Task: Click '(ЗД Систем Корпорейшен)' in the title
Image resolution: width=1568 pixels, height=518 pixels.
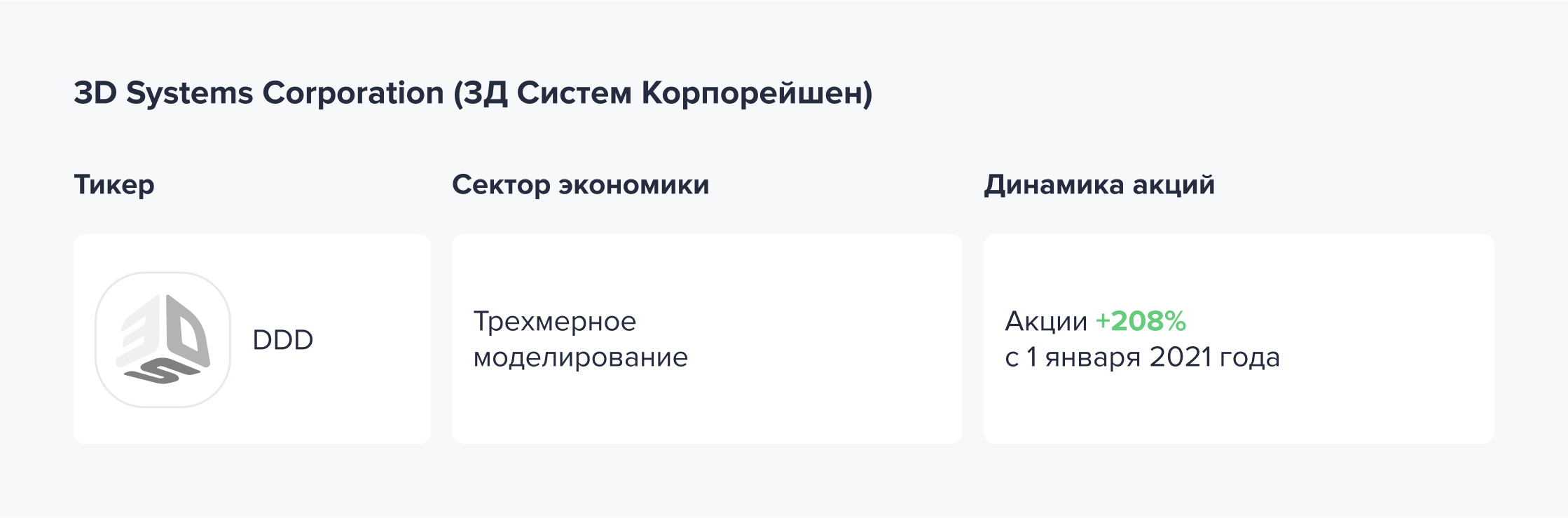Action: [663, 93]
